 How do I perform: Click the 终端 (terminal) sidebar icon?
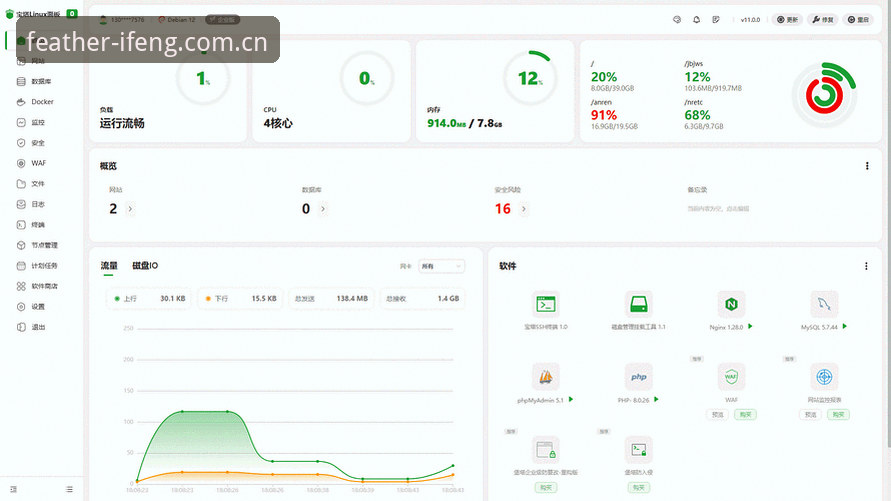[21, 224]
